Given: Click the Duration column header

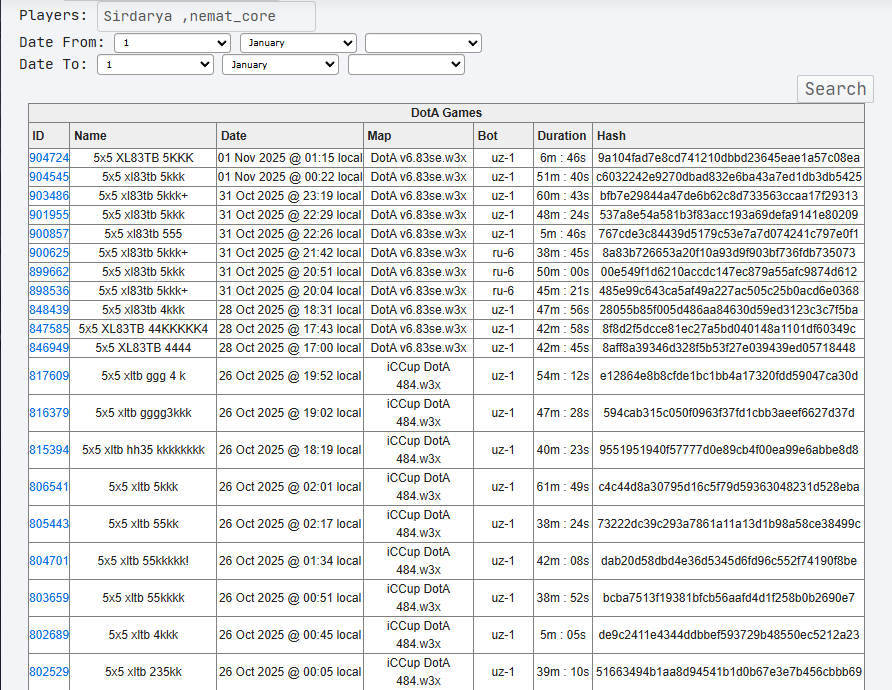Looking at the screenshot, I should tap(563, 136).
